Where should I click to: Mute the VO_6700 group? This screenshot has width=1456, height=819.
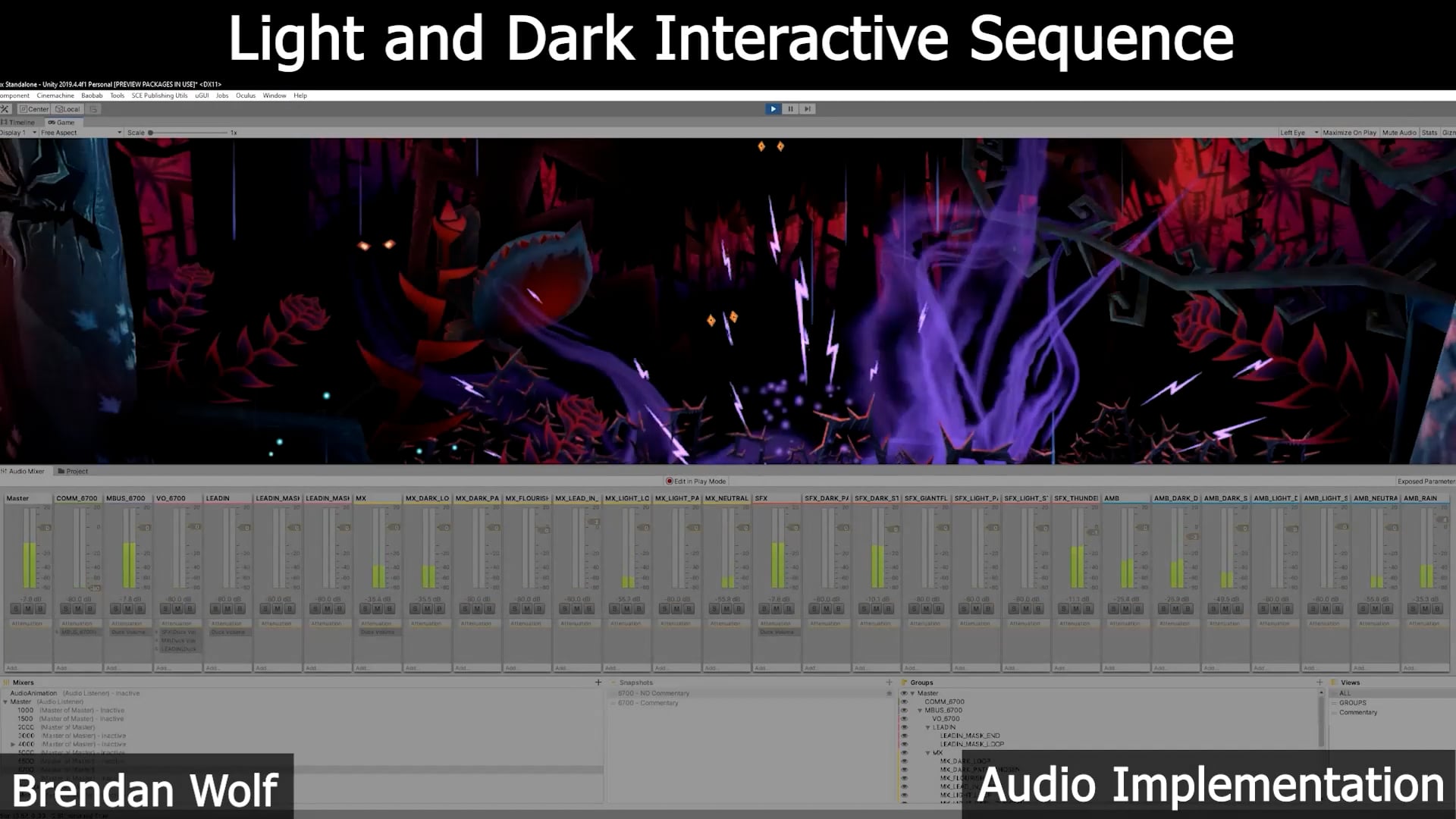[x=178, y=609]
